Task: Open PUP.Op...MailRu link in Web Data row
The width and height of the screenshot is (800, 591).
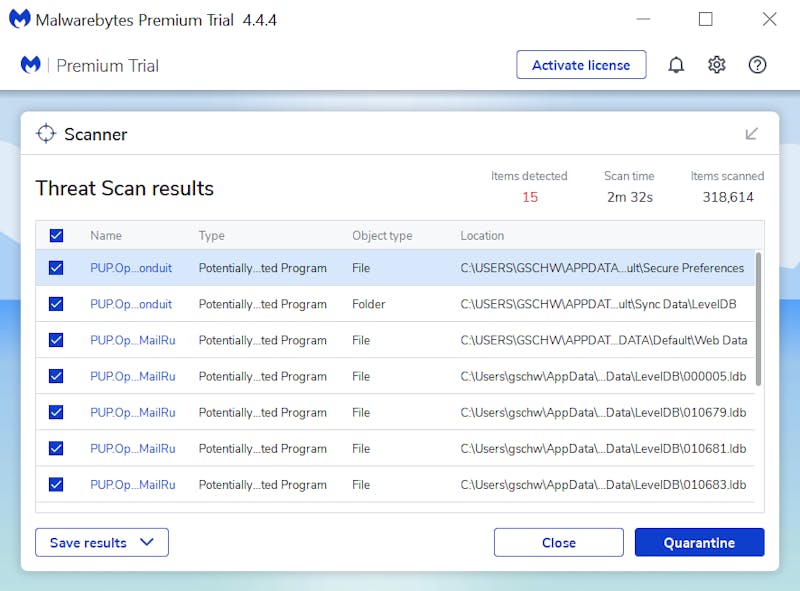Action: (133, 340)
